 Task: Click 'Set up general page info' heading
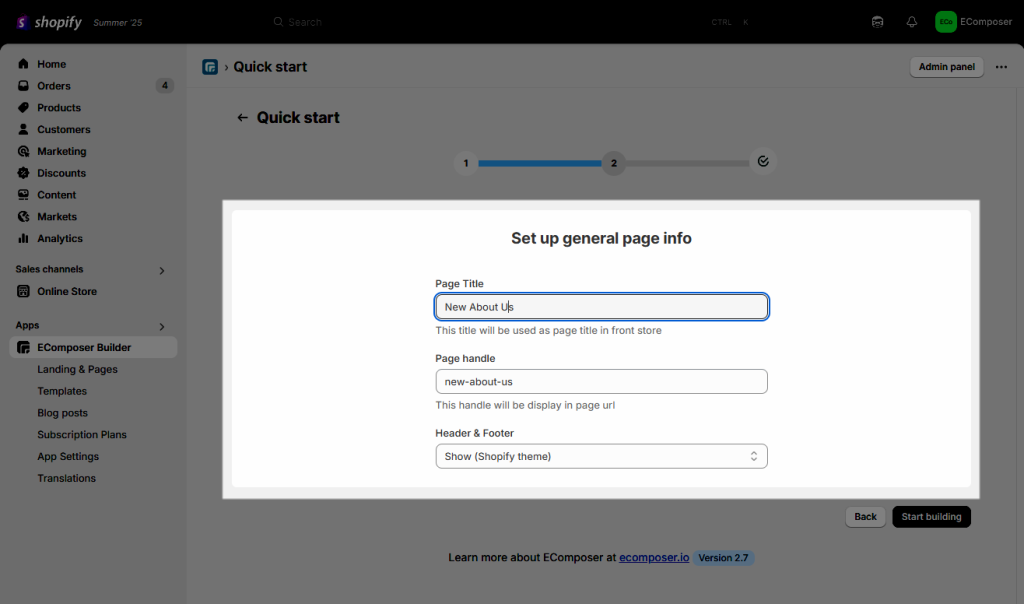601,238
